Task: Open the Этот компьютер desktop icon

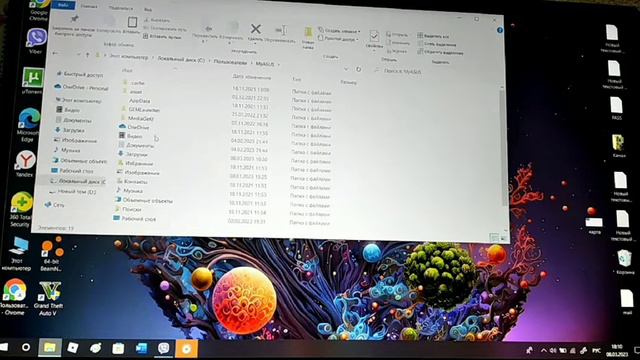Action: pos(17,253)
